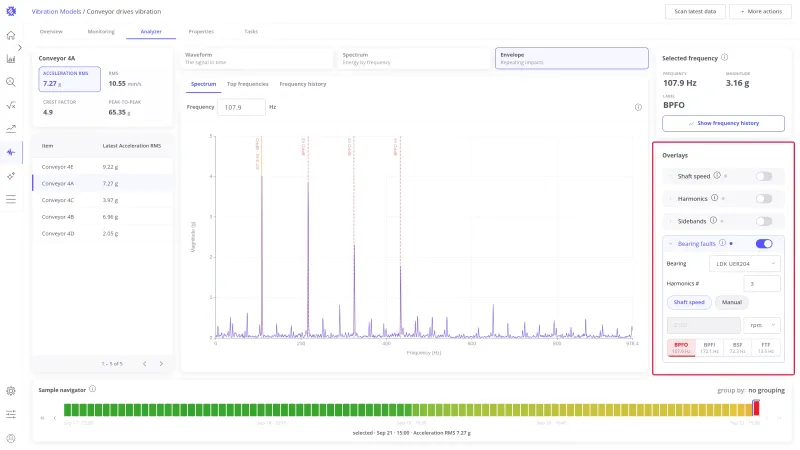800x450 pixels.
Task: Click the Frequency 107.9 input field
Action: point(241,107)
